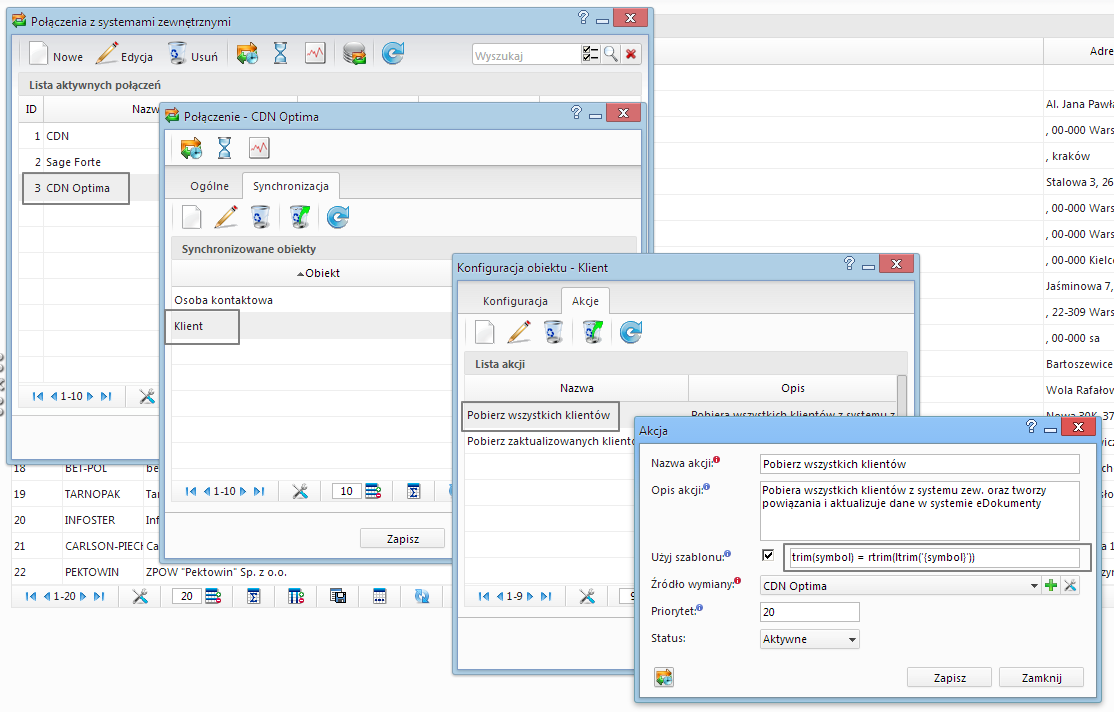Click the Priorytet field showing 20
This screenshot has height=712, width=1114.
tap(810, 612)
